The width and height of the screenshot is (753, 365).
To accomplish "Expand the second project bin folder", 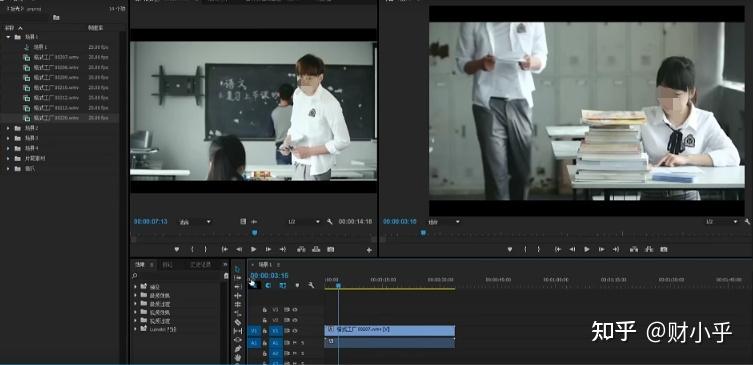I will coord(8,128).
